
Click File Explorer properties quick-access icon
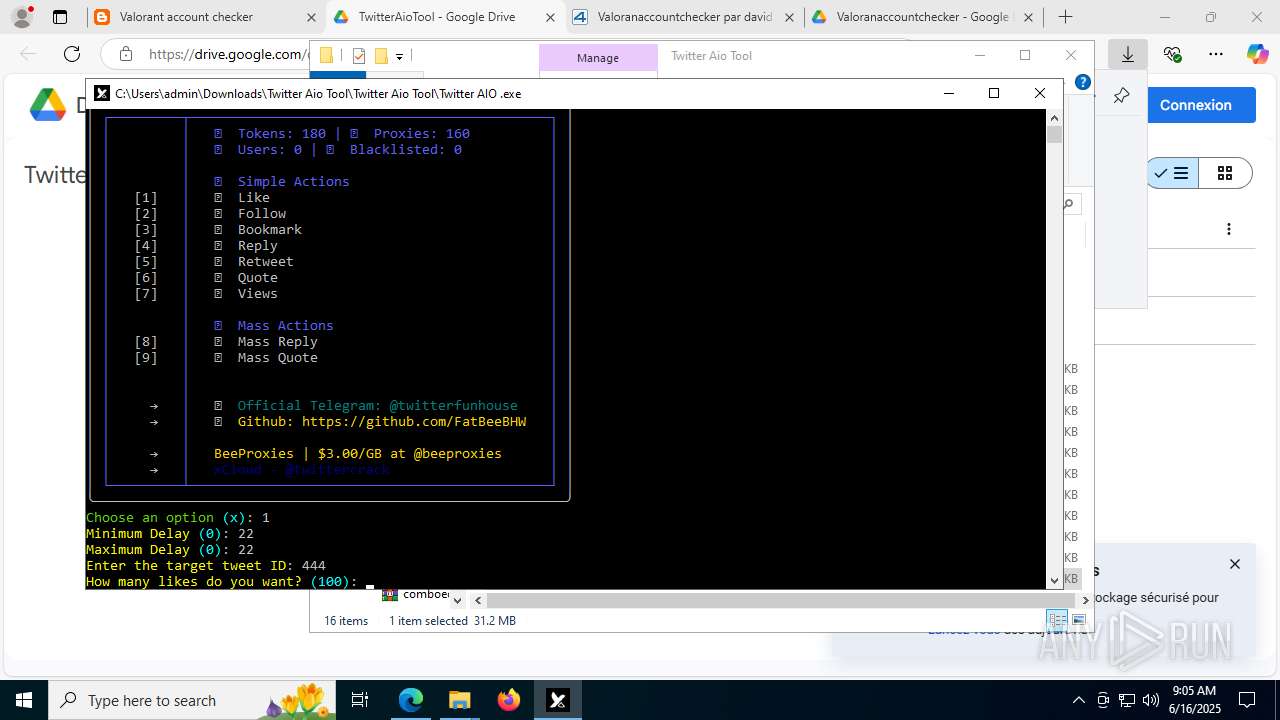(359, 56)
